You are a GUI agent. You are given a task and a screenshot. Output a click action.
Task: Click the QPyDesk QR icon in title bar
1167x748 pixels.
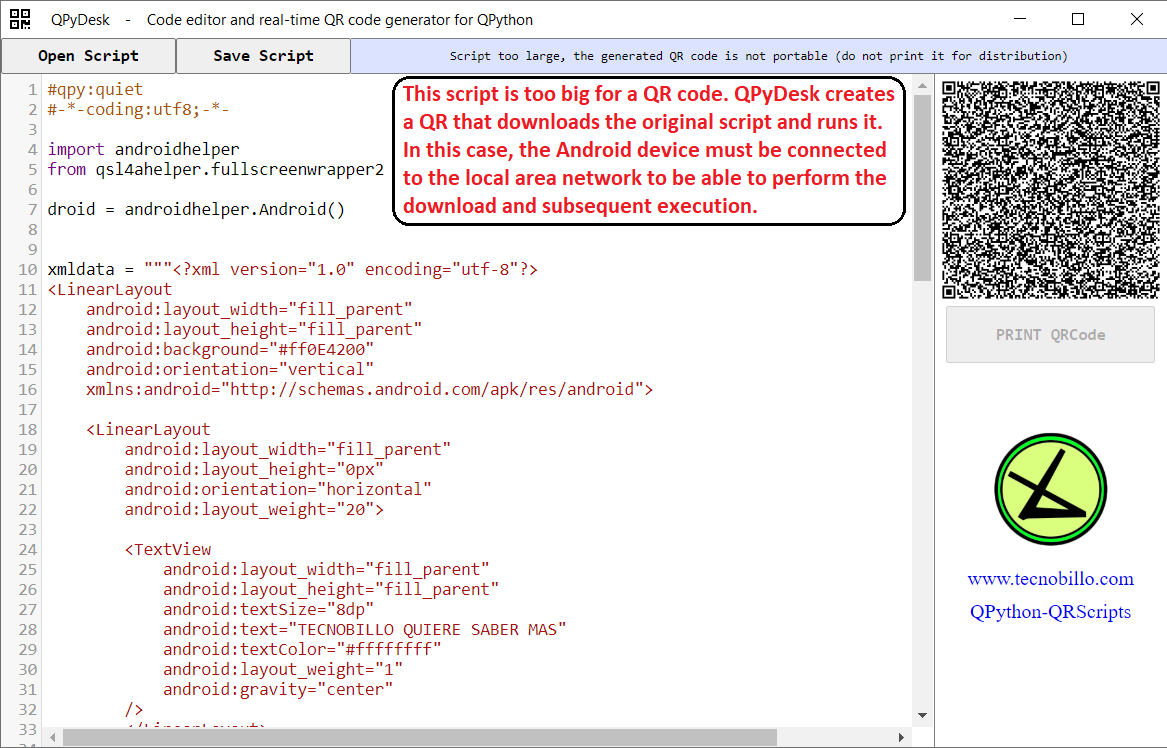coord(20,19)
